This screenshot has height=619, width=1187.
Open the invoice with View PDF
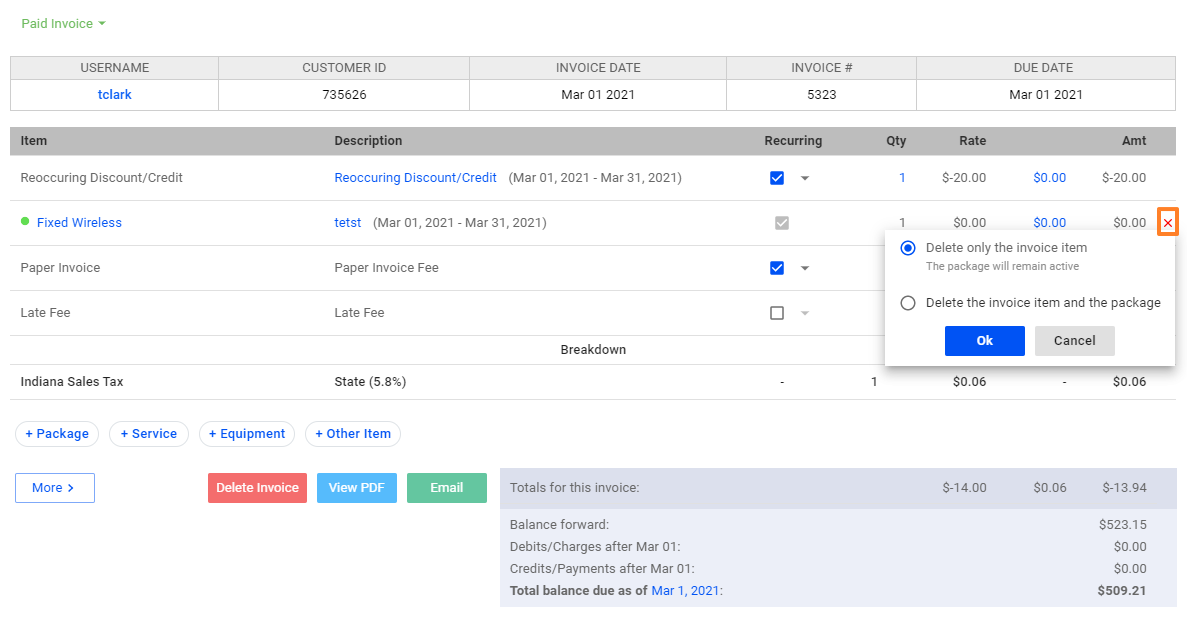(x=357, y=488)
